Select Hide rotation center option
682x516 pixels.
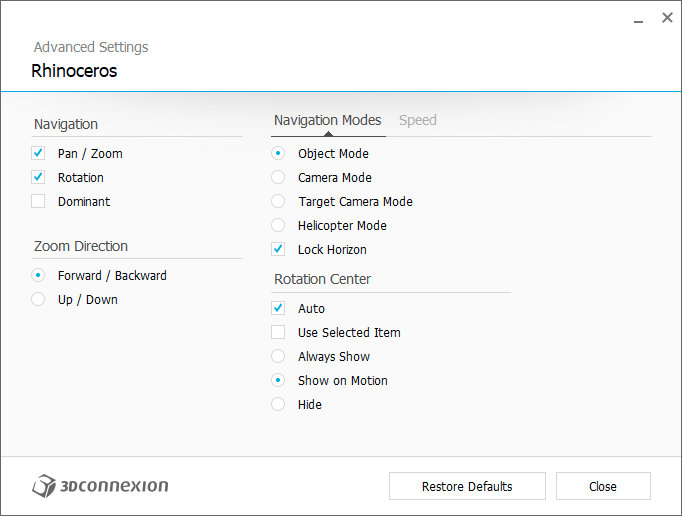pos(278,404)
